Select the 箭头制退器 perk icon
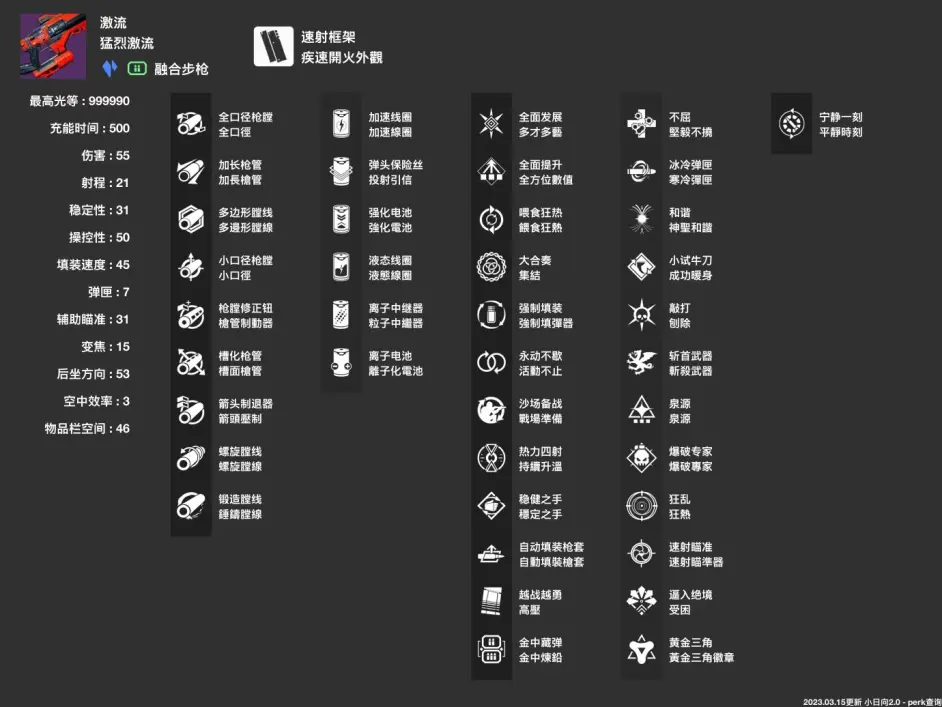The height and width of the screenshot is (707, 942). click(190, 412)
